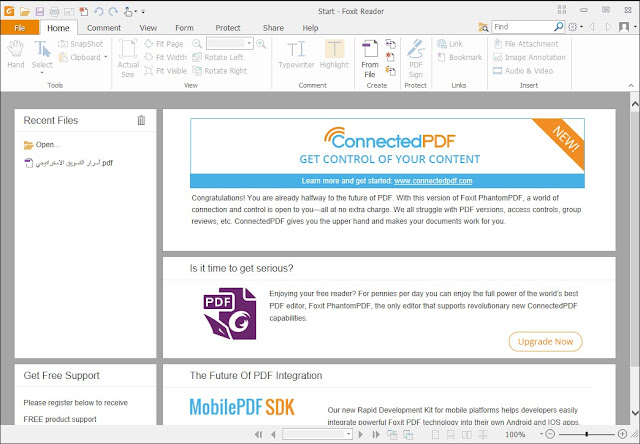Open the page number dropdown in status bar

[x=348, y=434]
